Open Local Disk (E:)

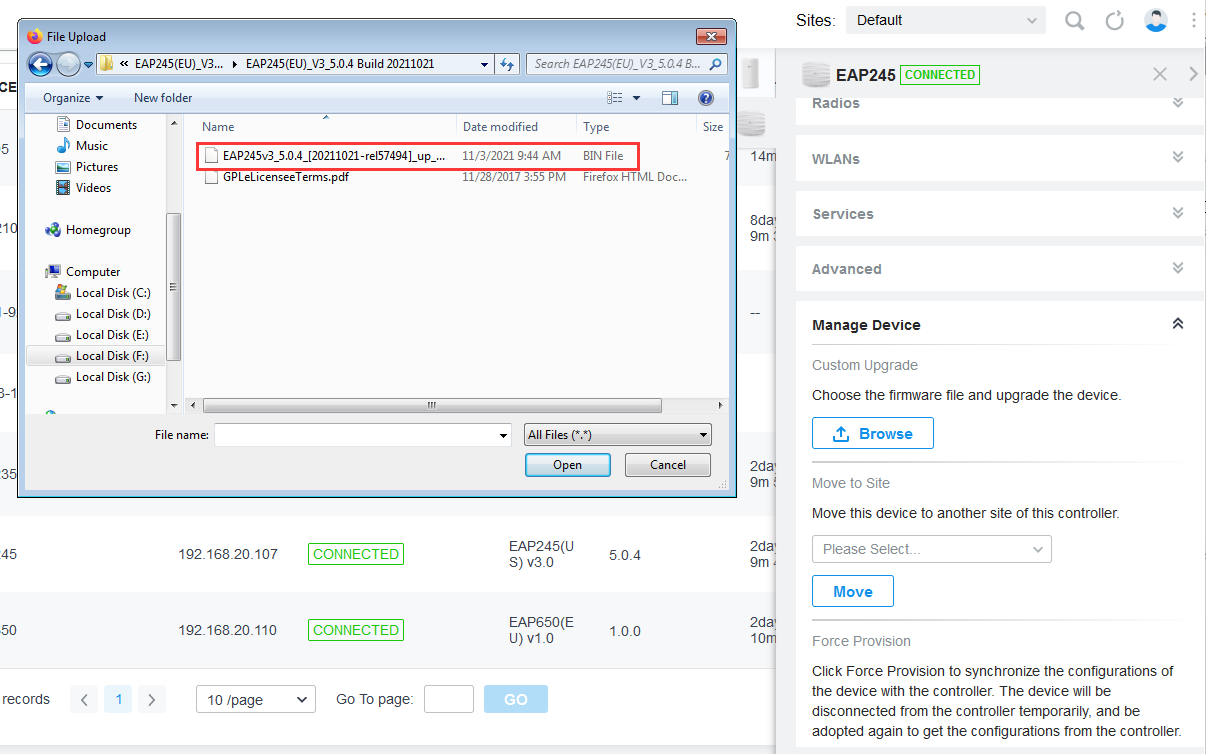point(103,335)
